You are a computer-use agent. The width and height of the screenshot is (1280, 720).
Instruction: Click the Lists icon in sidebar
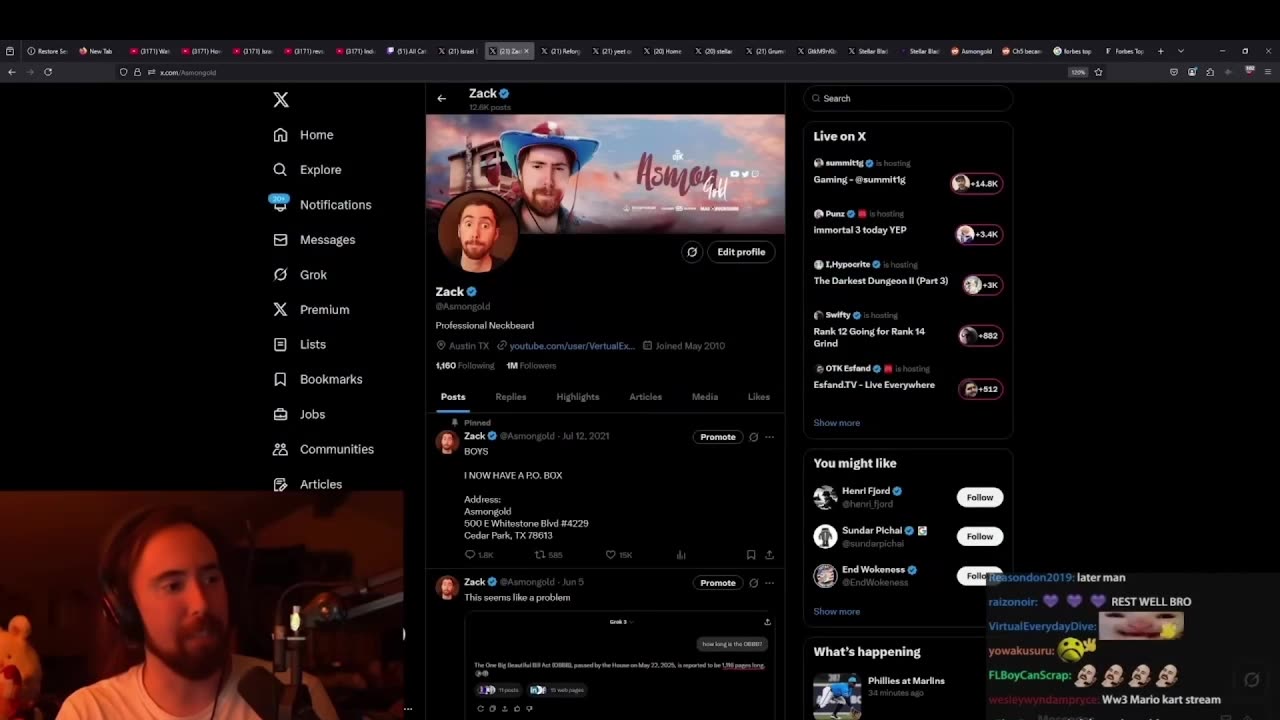[x=280, y=344]
